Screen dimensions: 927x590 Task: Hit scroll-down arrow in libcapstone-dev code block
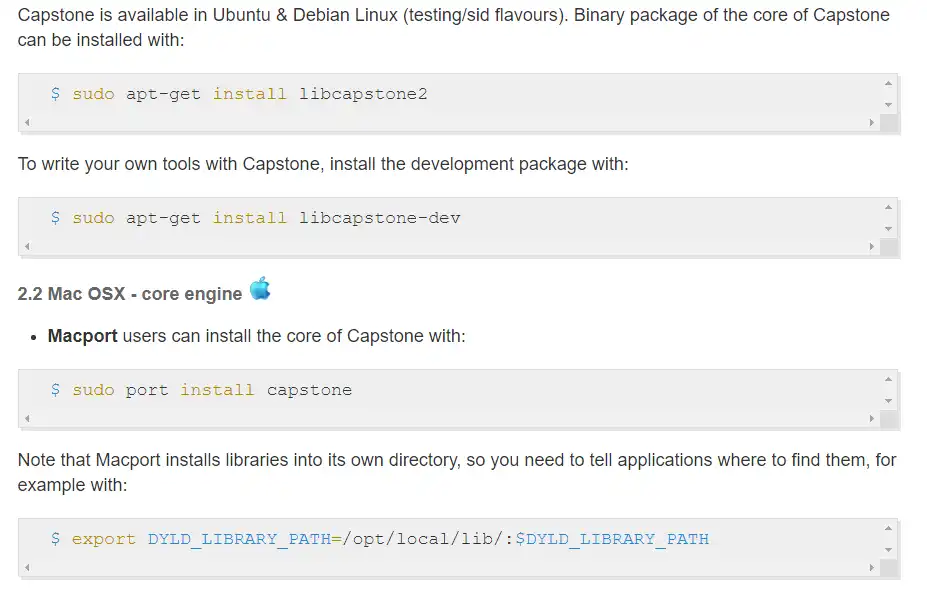(888, 229)
